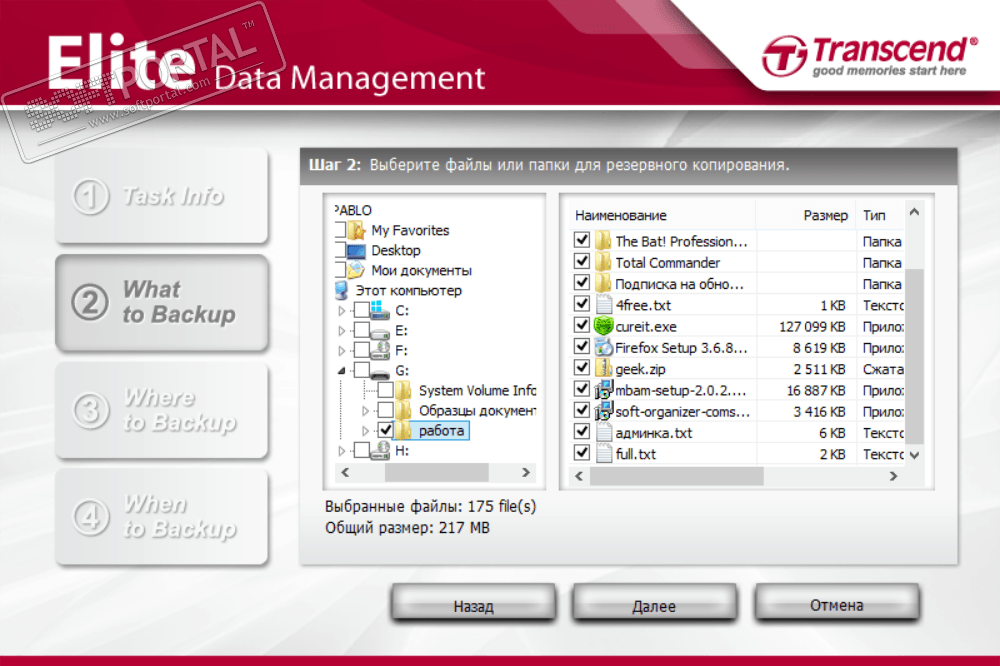
Task: Click the Этот компьютер computer icon
Action: [342, 290]
